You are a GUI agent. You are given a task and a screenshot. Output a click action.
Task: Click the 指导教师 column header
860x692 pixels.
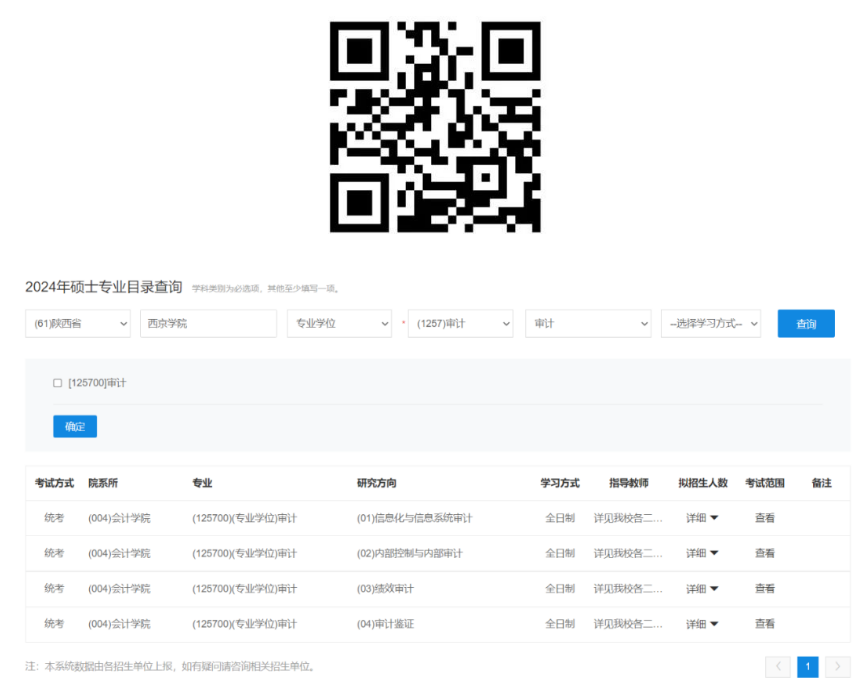(x=629, y=483)
